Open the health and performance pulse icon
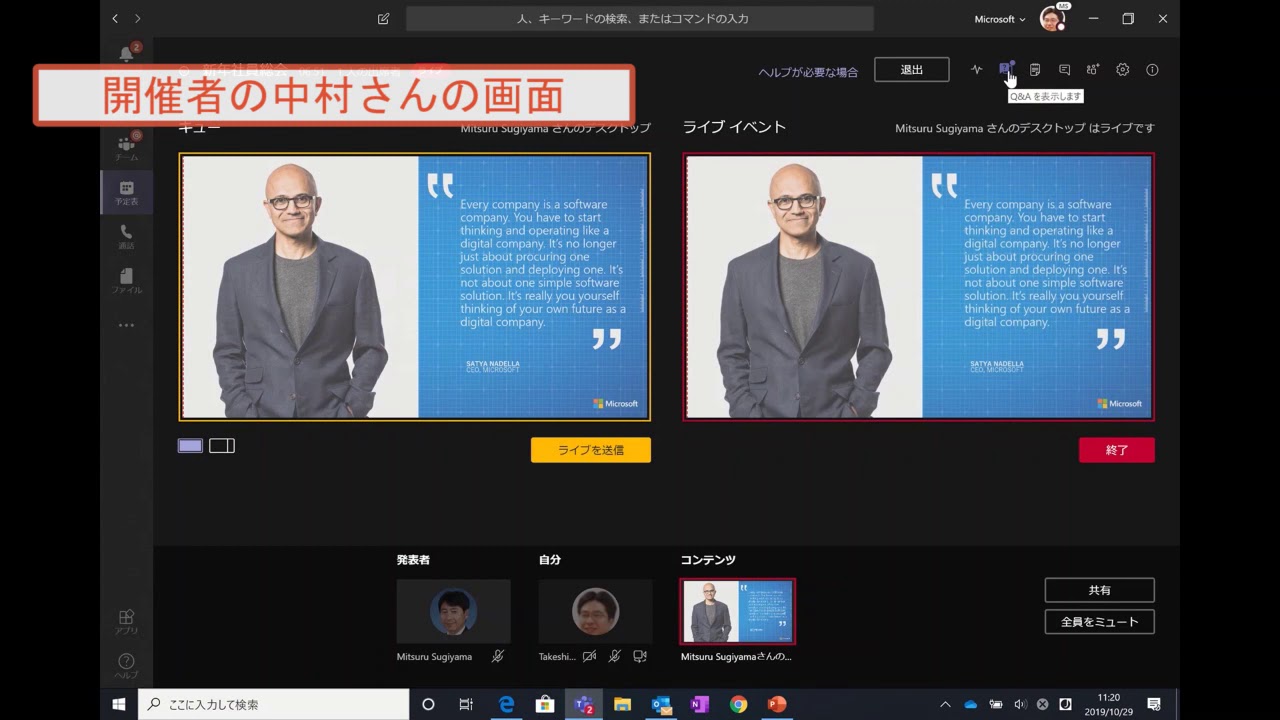 click(976, 70)
